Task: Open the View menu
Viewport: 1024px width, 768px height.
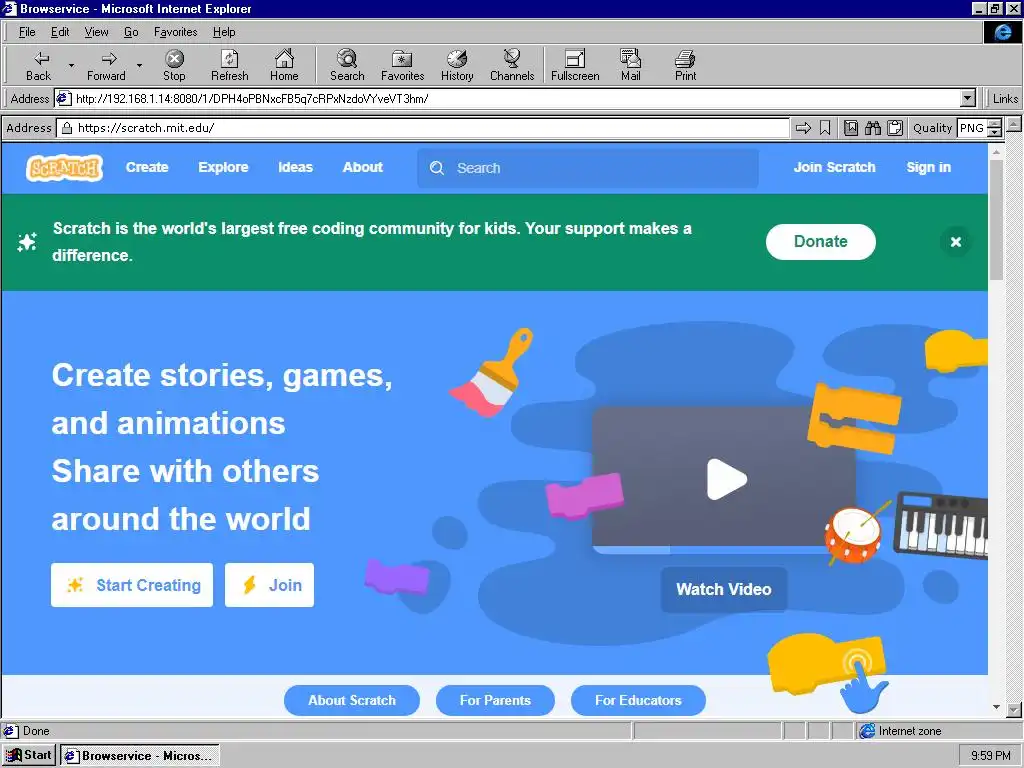Action: coord(97,32)
